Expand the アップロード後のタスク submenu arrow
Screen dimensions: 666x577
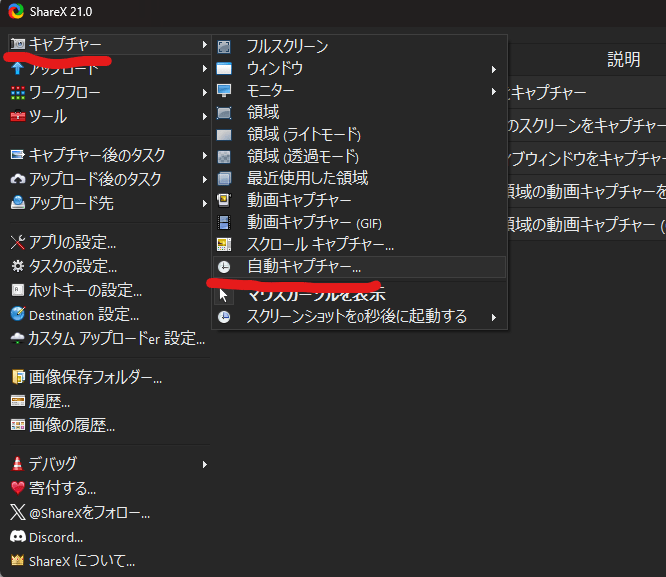[x=205, y=179]
